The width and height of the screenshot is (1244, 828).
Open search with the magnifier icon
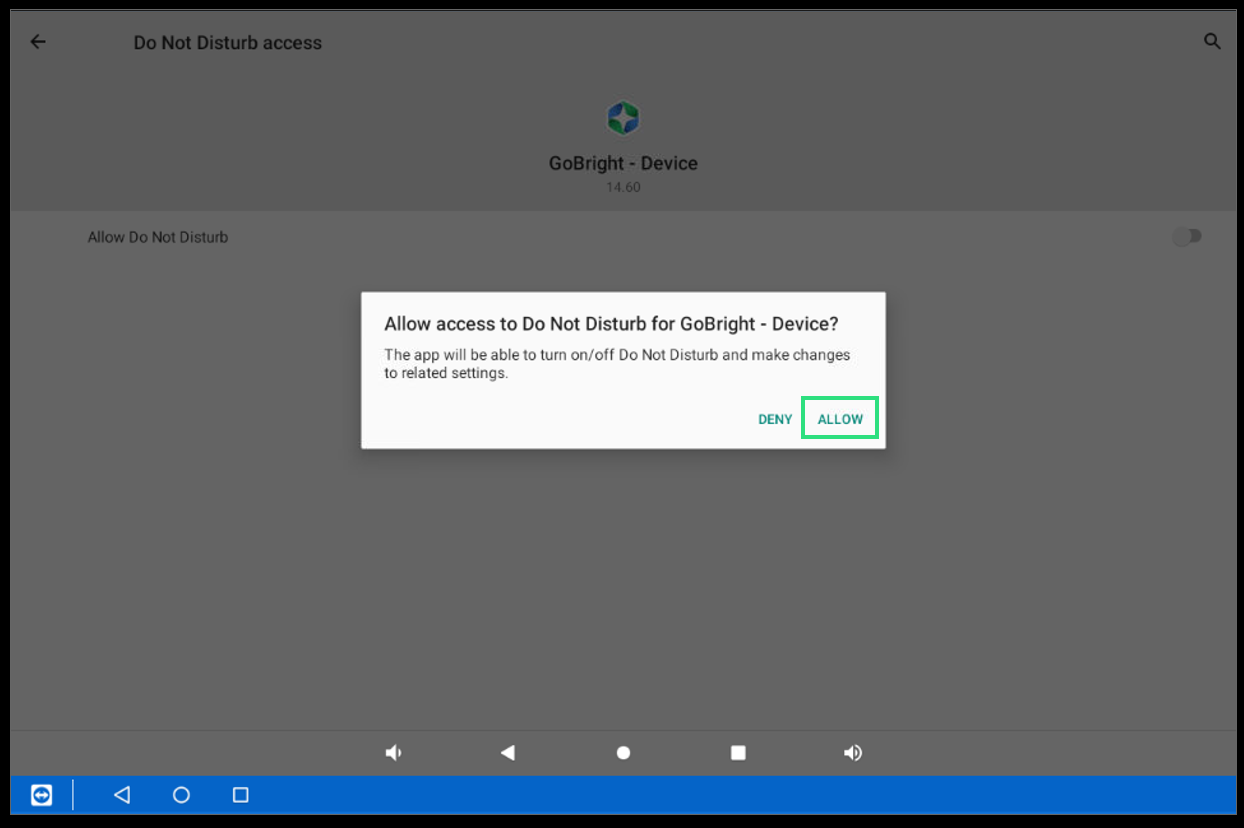click(1212, 42)
